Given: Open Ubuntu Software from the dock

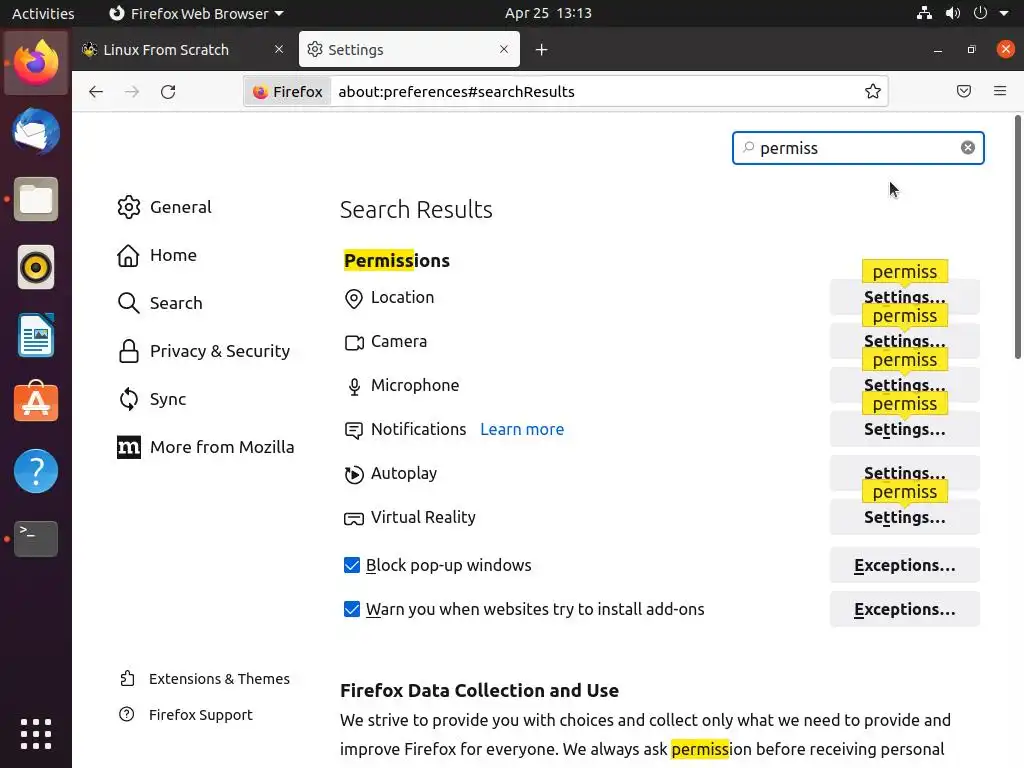Looking at the screenshot, I should tap(36, 403).
